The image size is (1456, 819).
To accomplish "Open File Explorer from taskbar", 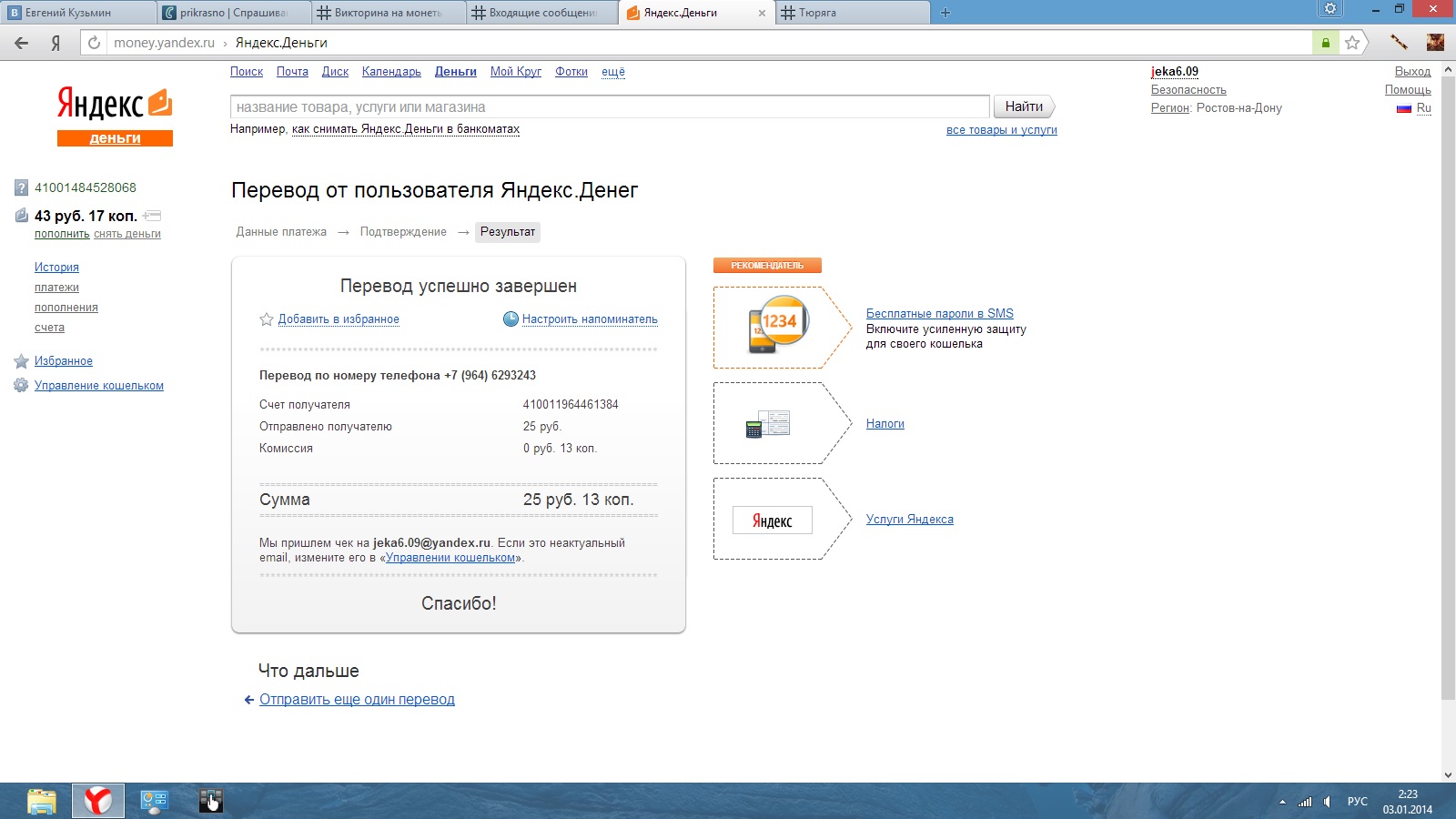I will pos(42,801).
